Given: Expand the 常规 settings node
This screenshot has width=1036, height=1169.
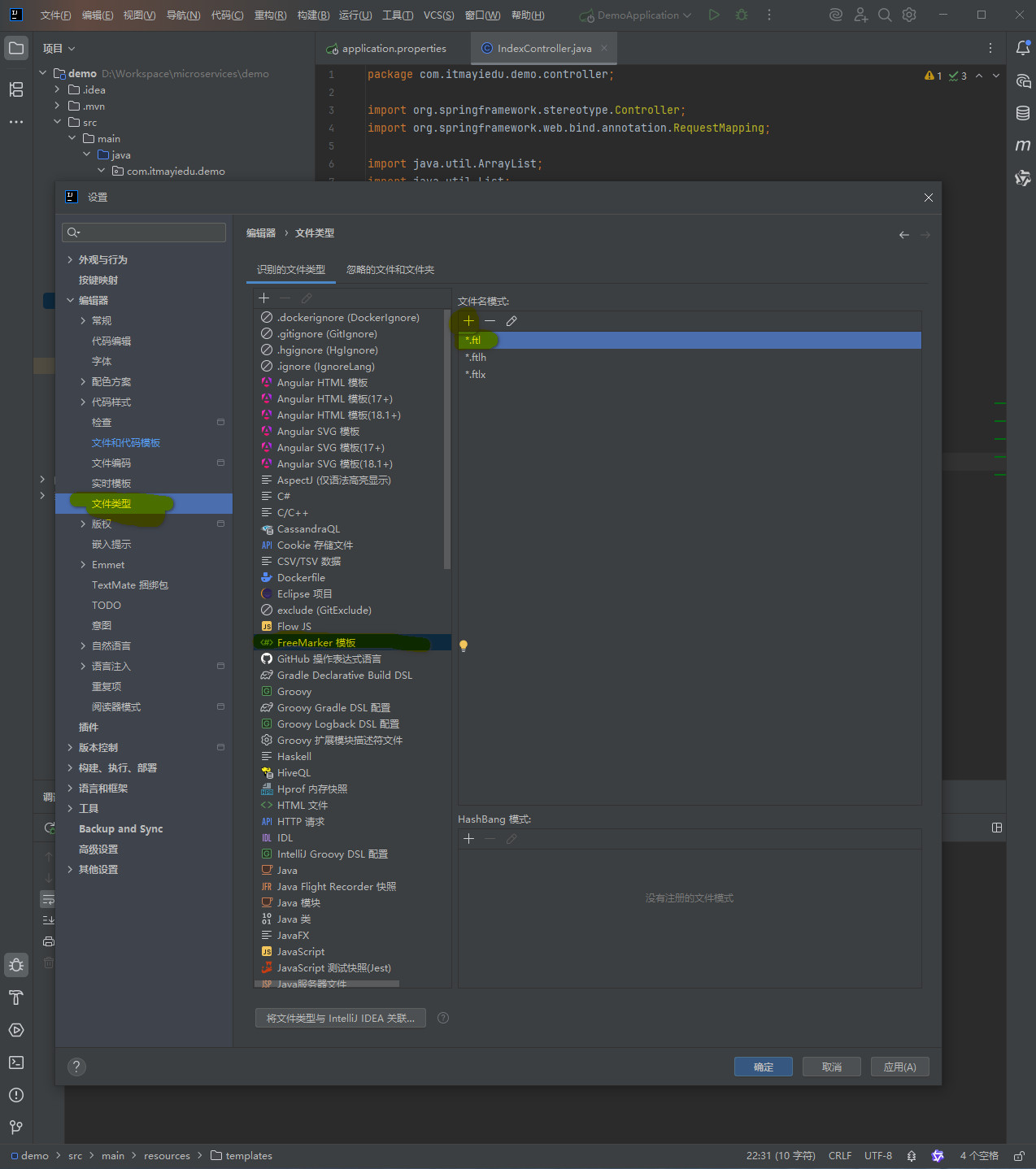Looking at the screenshot, I should click(x=83, y=321).
